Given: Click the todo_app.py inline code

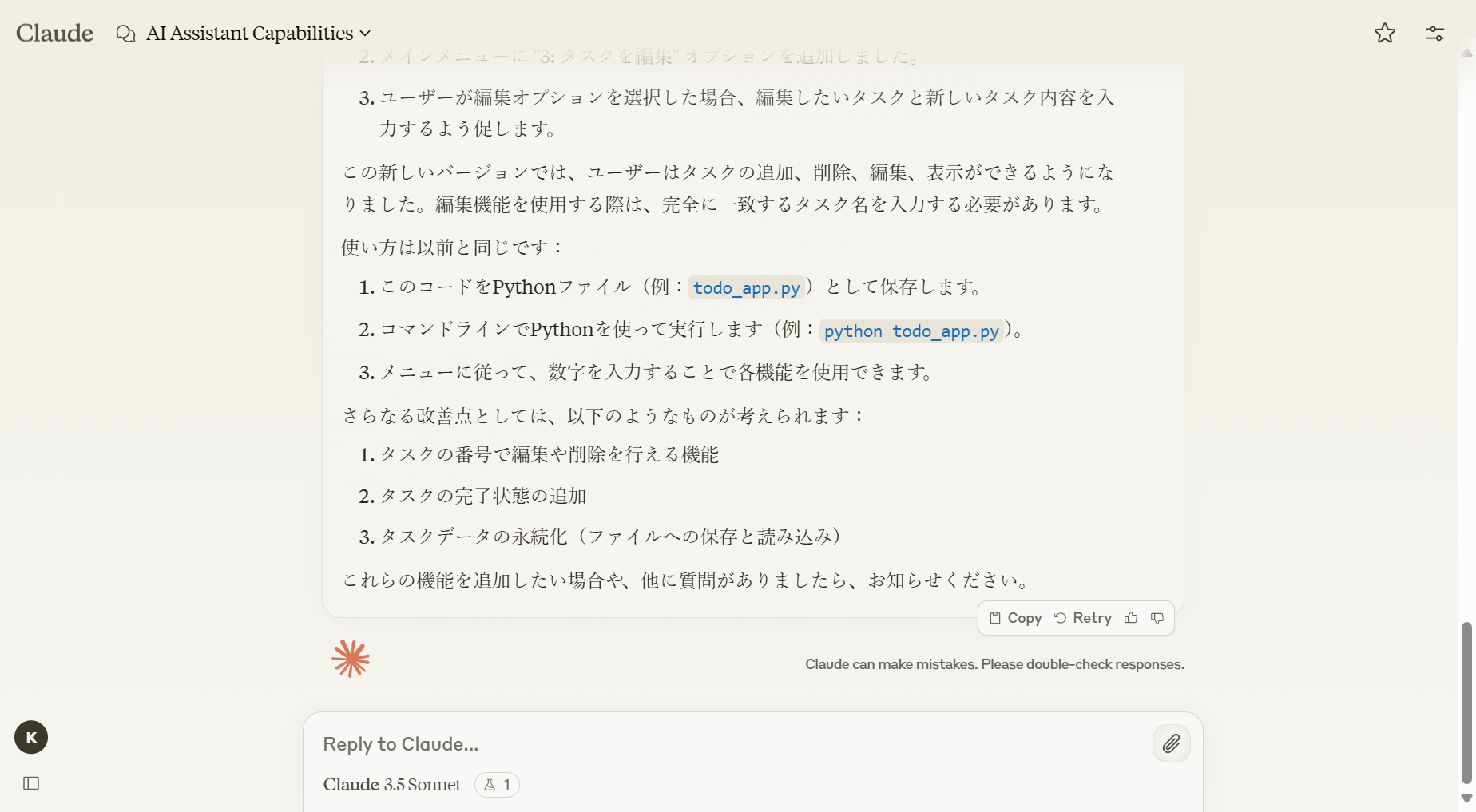Looking at the screenshot, I should click(746, 287).
